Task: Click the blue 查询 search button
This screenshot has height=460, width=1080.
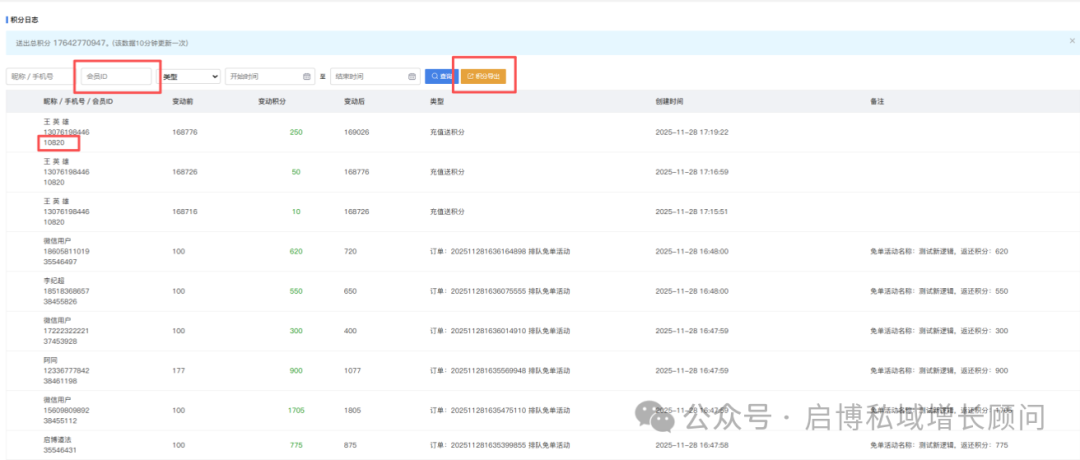Action: 440,76
